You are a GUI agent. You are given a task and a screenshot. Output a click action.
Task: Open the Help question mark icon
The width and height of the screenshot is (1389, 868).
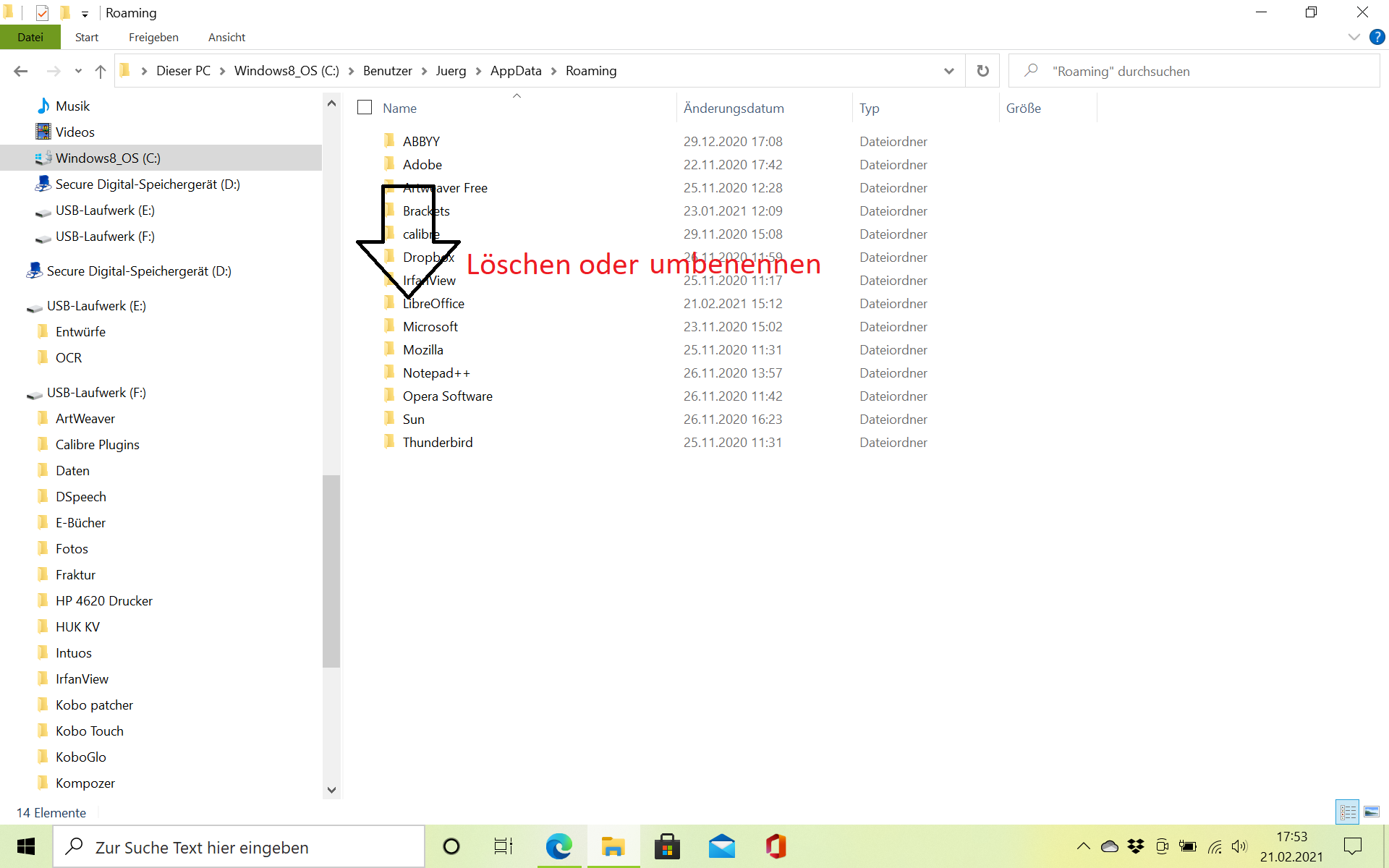click(x=1377, y=37)
